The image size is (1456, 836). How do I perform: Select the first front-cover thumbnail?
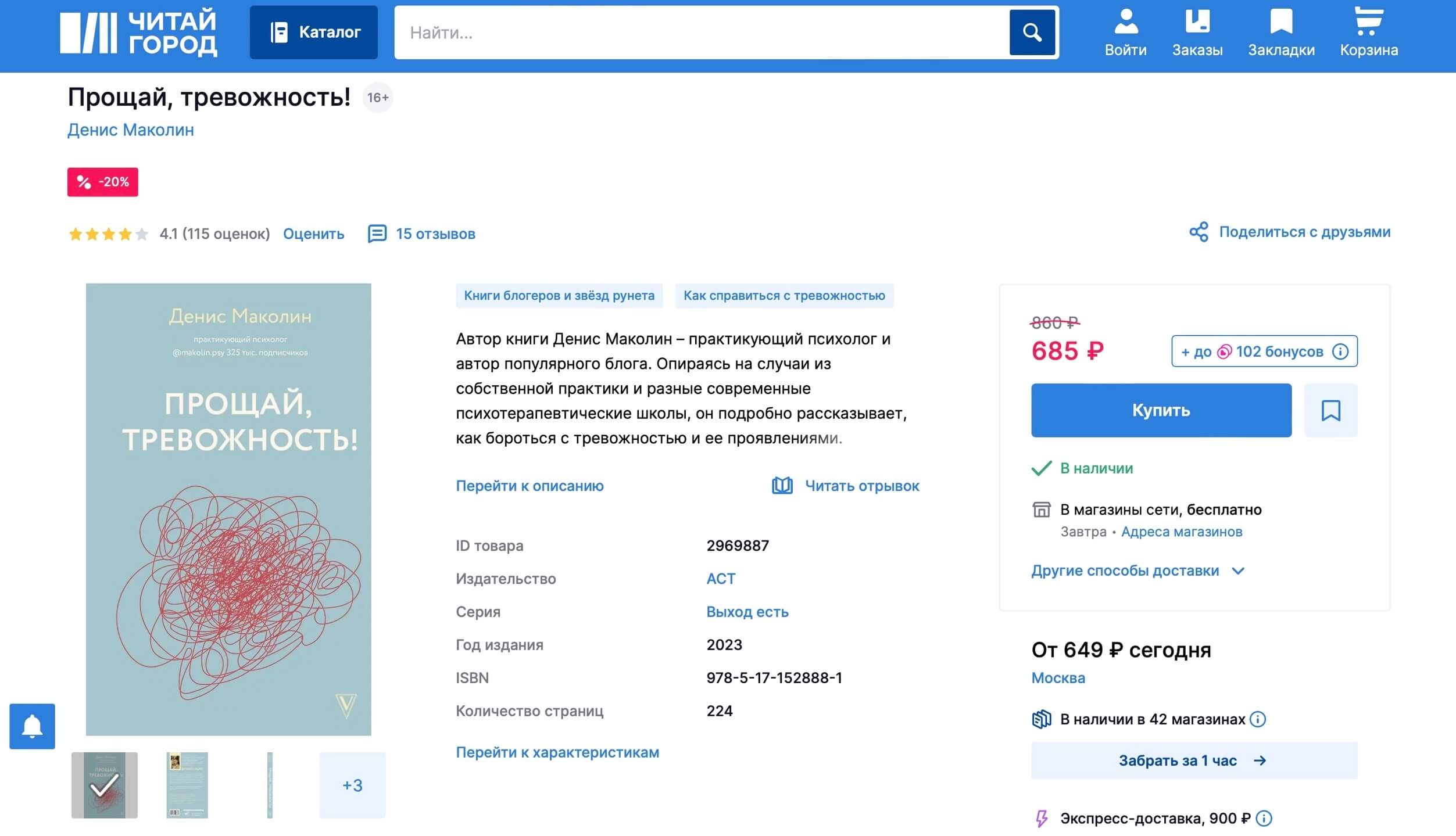pyautogui.click(x=105, y=785)
